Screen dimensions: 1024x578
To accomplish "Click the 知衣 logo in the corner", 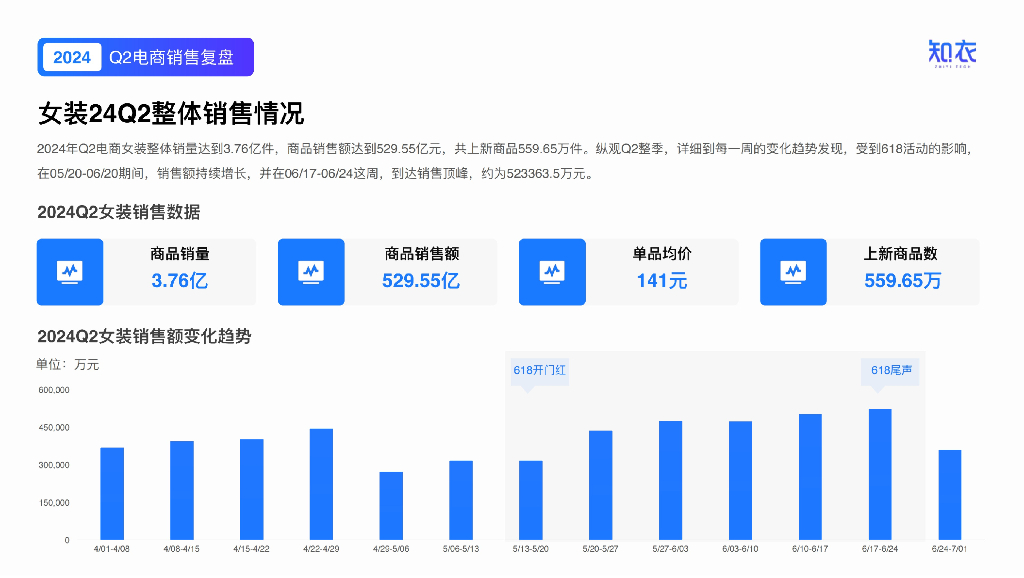I will coord(951,53).
